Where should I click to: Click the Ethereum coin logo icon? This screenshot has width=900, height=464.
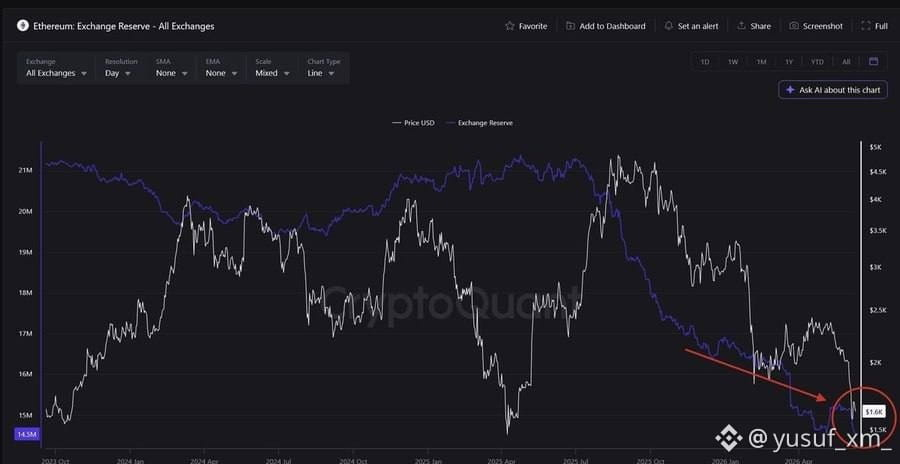click(x=22, y=26)
